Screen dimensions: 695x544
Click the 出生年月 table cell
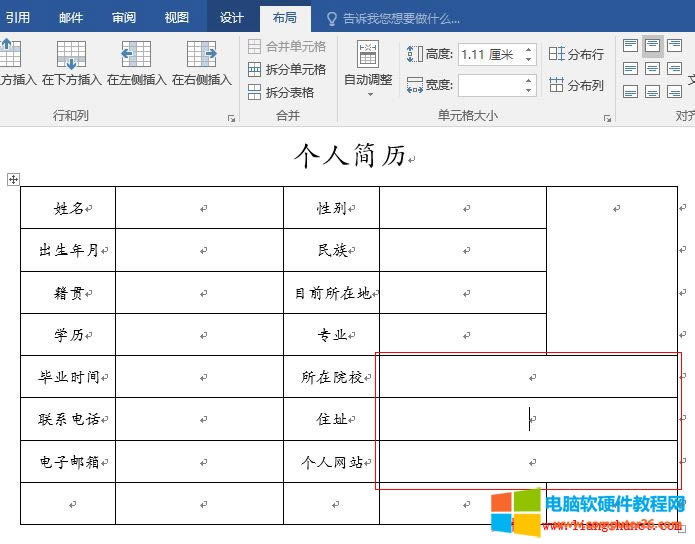[68, 250]
